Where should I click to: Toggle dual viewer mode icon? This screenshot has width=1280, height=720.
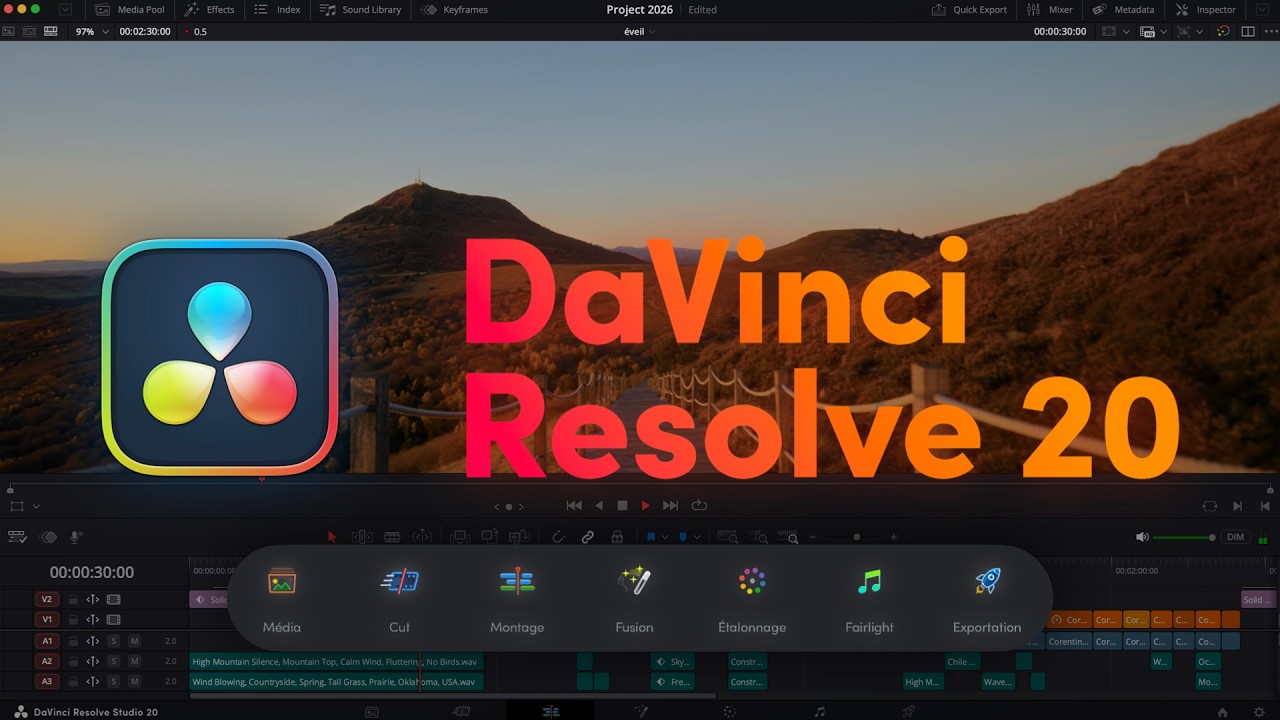[1248, 32]
